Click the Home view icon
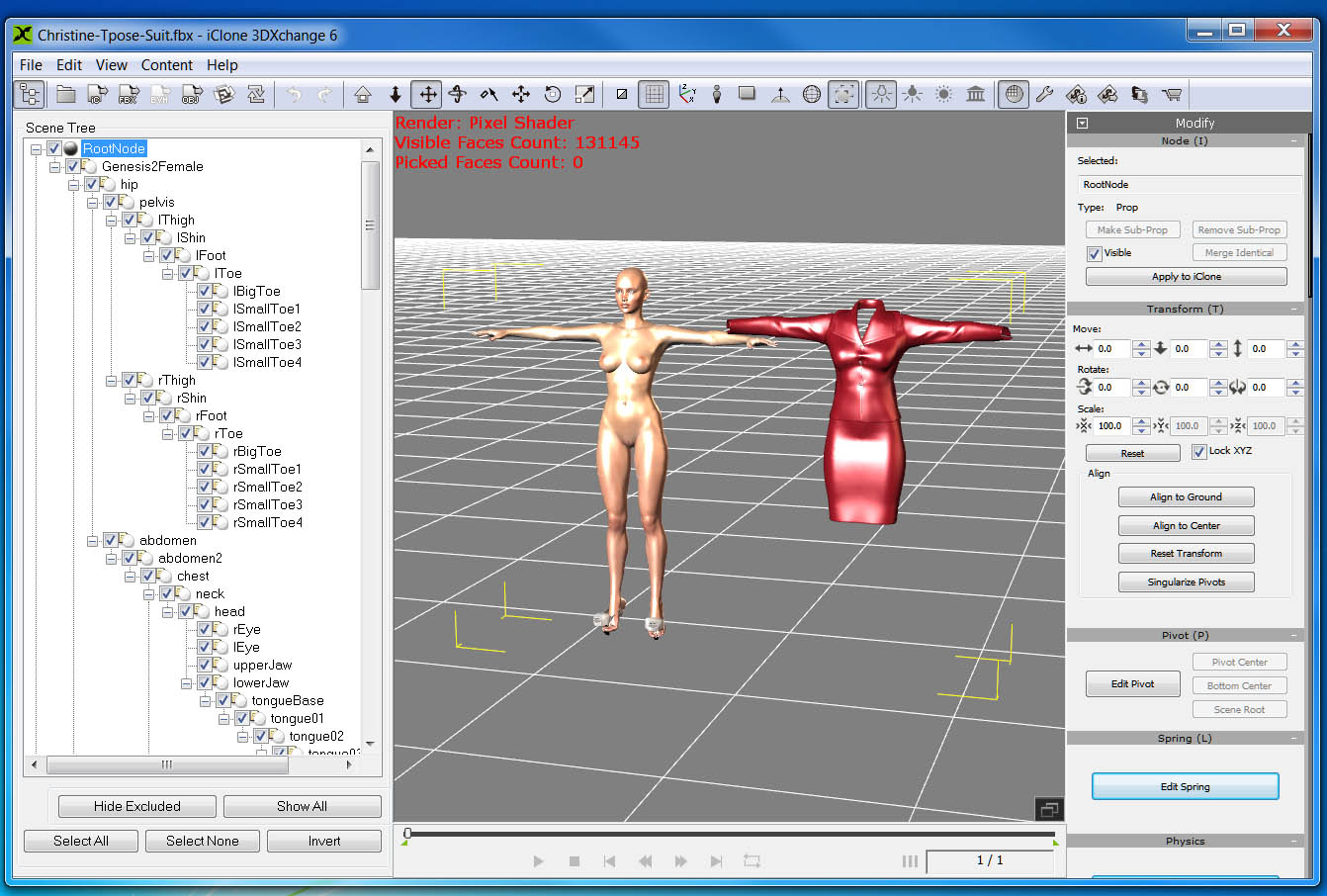Viewport: 1327px width, 896px height. tap(363, 95)
